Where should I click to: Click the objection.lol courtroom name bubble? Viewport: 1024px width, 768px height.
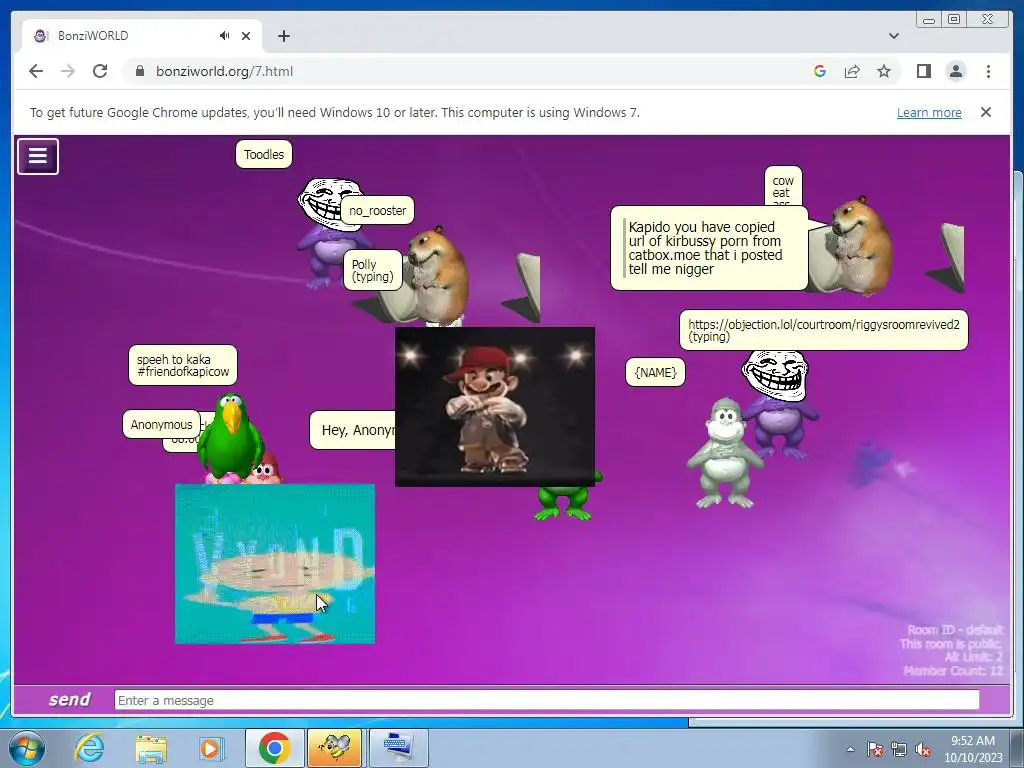click(824, 330)
